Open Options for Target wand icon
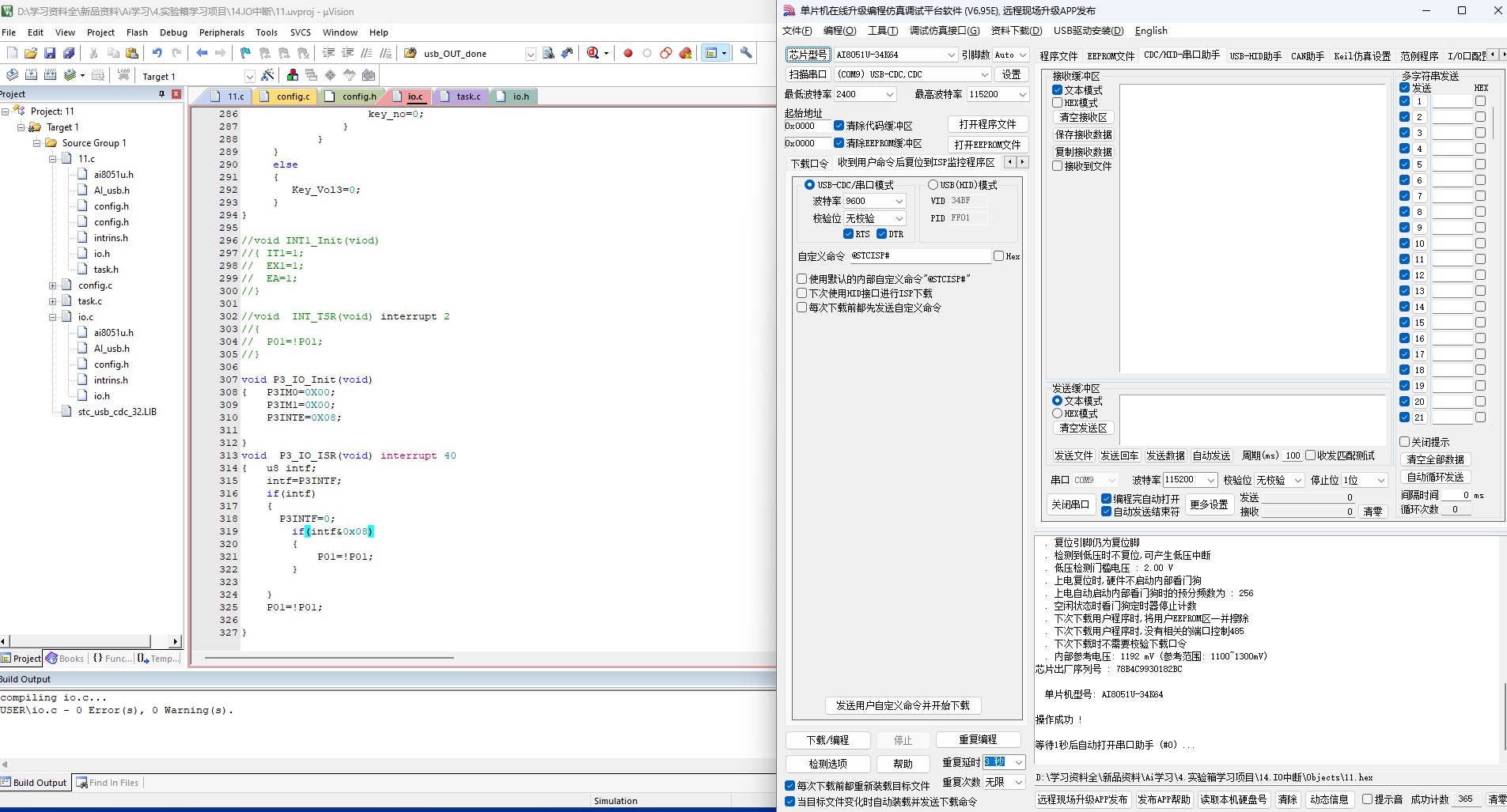This screenshot has width=1507, height=812. pos(268,75)
